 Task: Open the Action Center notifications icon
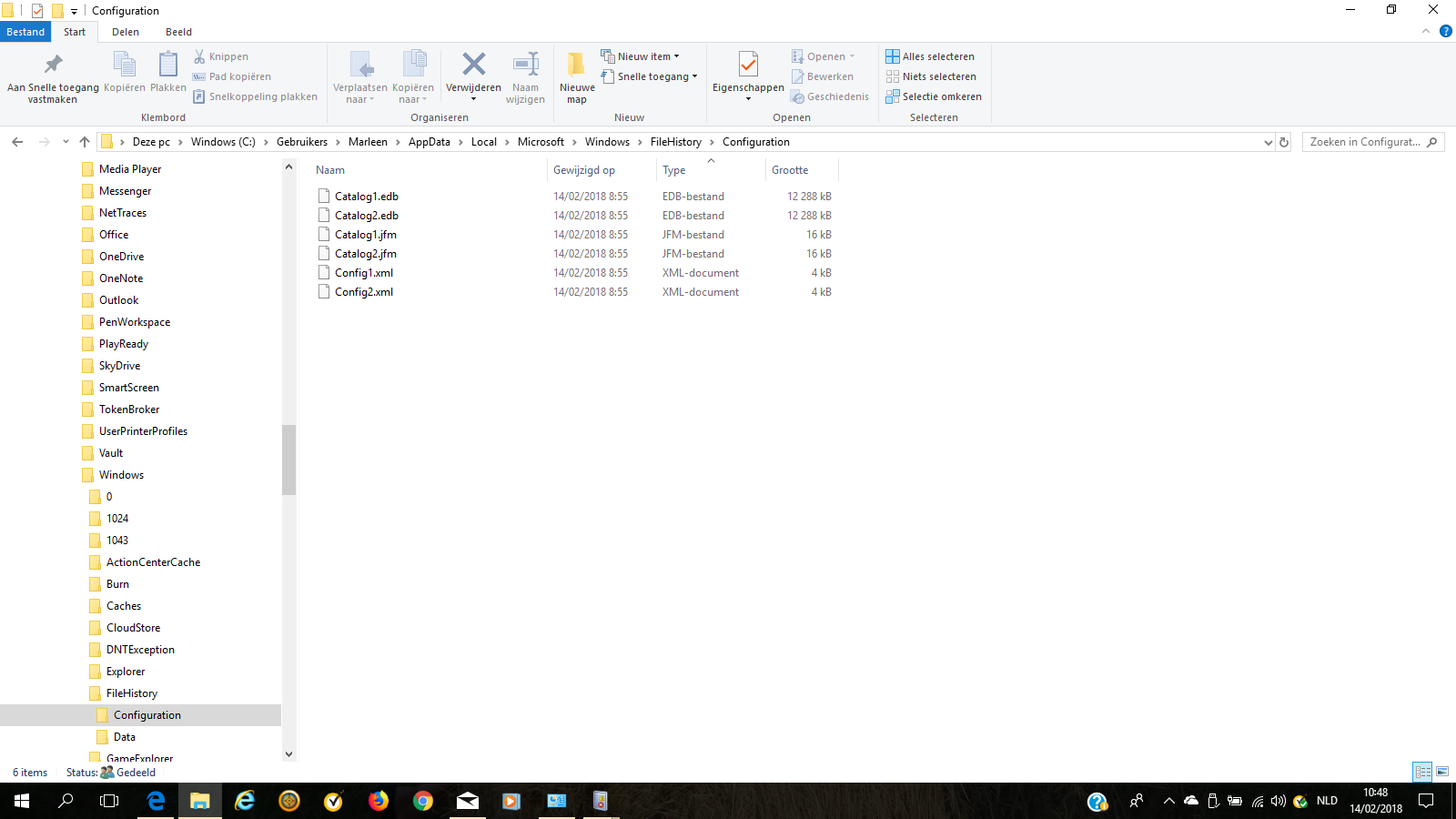click(1426, 801)
